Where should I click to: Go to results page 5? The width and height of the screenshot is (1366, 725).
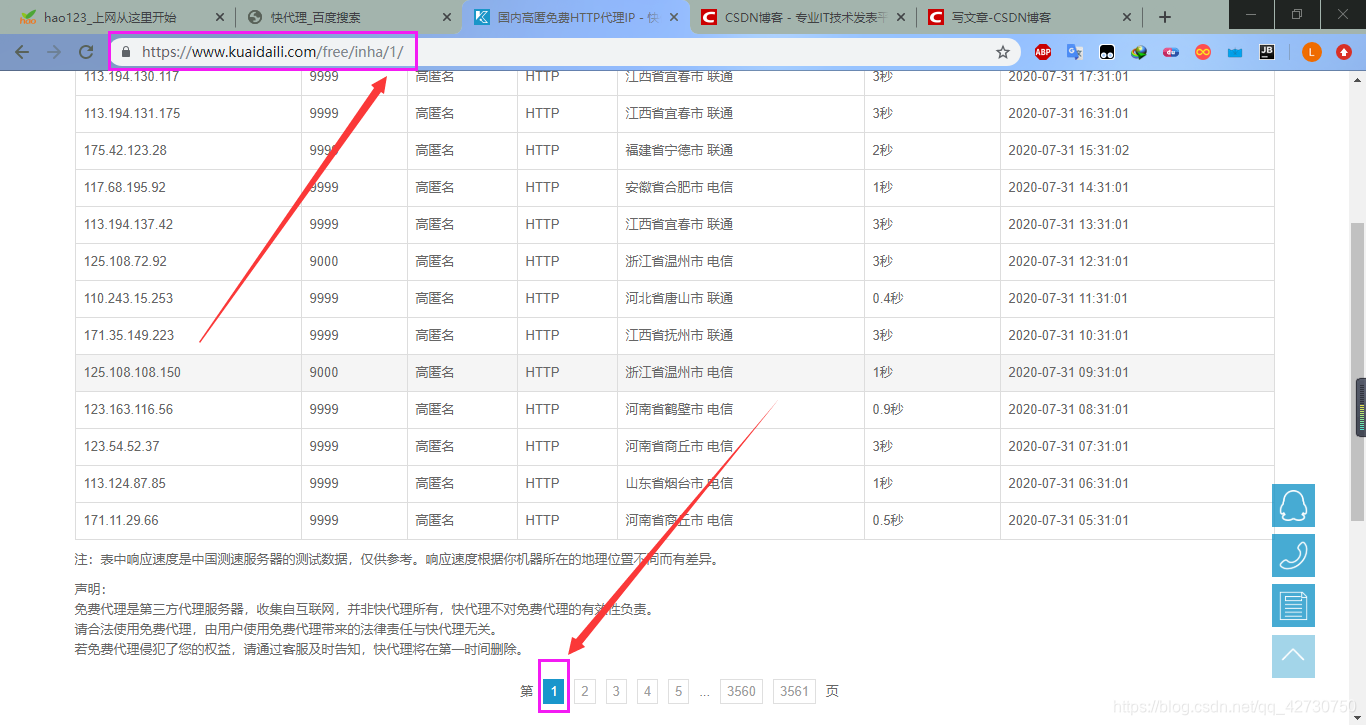pos(679,691)
